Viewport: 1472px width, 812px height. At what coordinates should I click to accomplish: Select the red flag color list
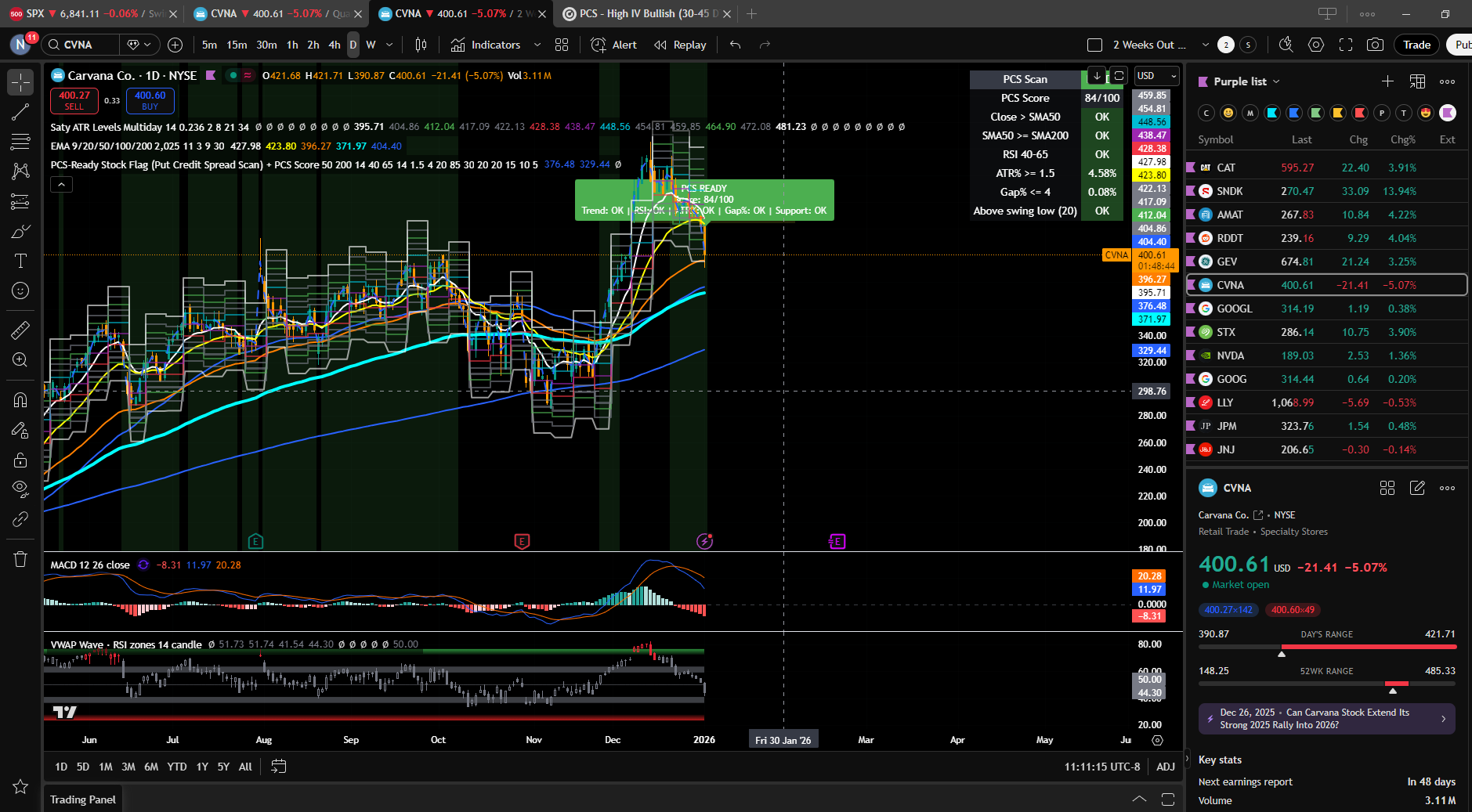(1360, 113)
